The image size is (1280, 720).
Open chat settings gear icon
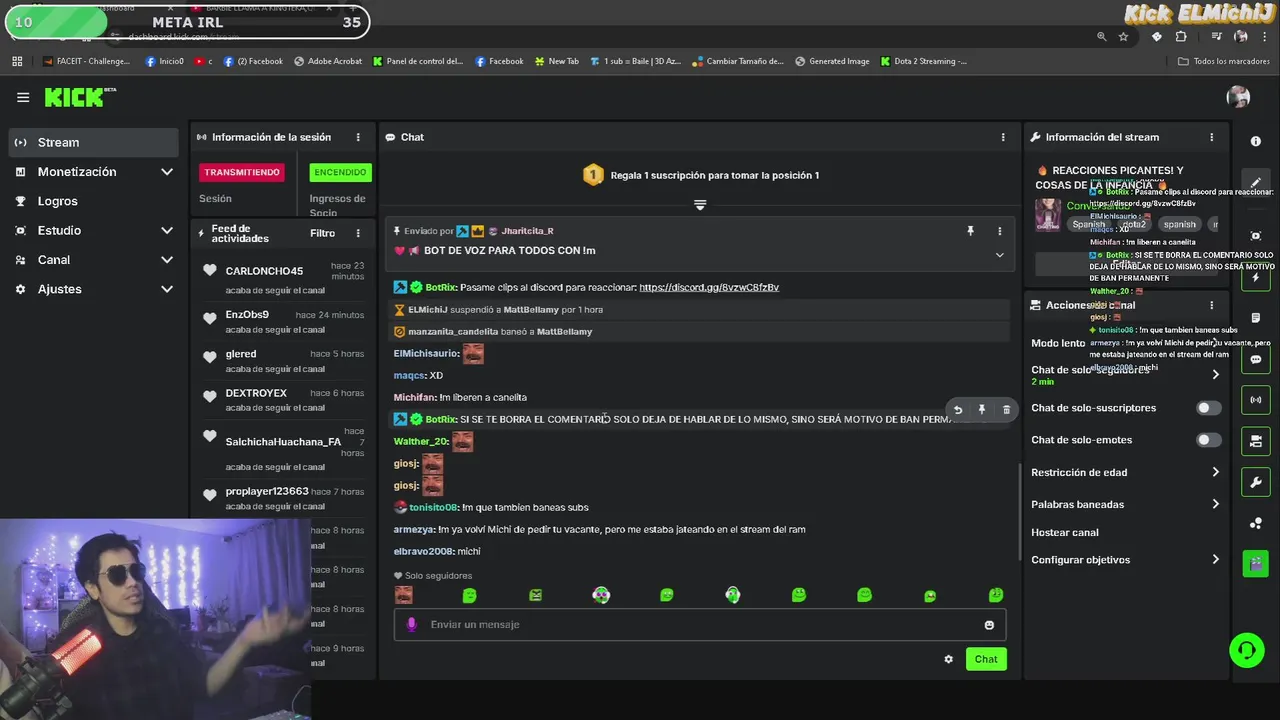948,659
